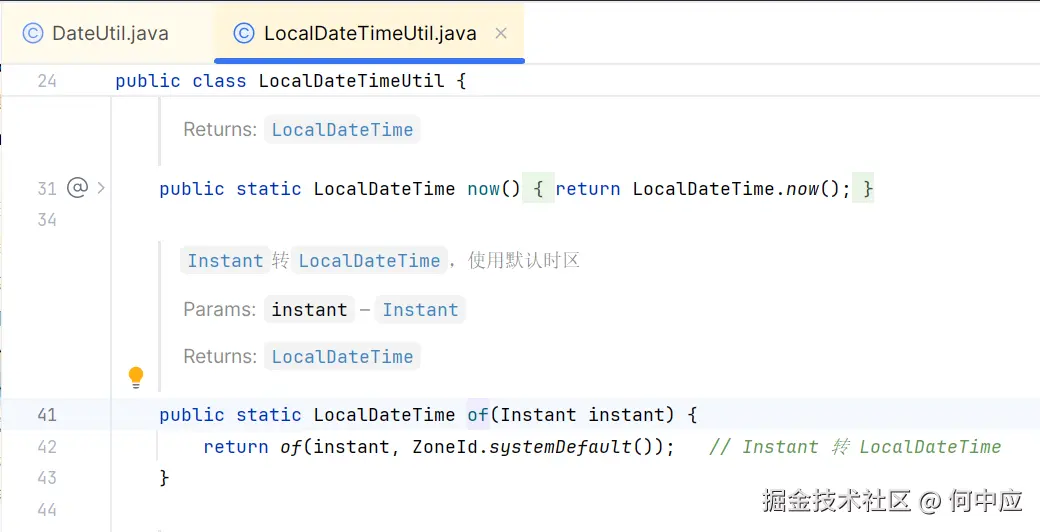This screenshot has height=532, width=1040.
Task: Click LocalDateTimeUtil class name on line 24
Action: (x=352, y=82)
